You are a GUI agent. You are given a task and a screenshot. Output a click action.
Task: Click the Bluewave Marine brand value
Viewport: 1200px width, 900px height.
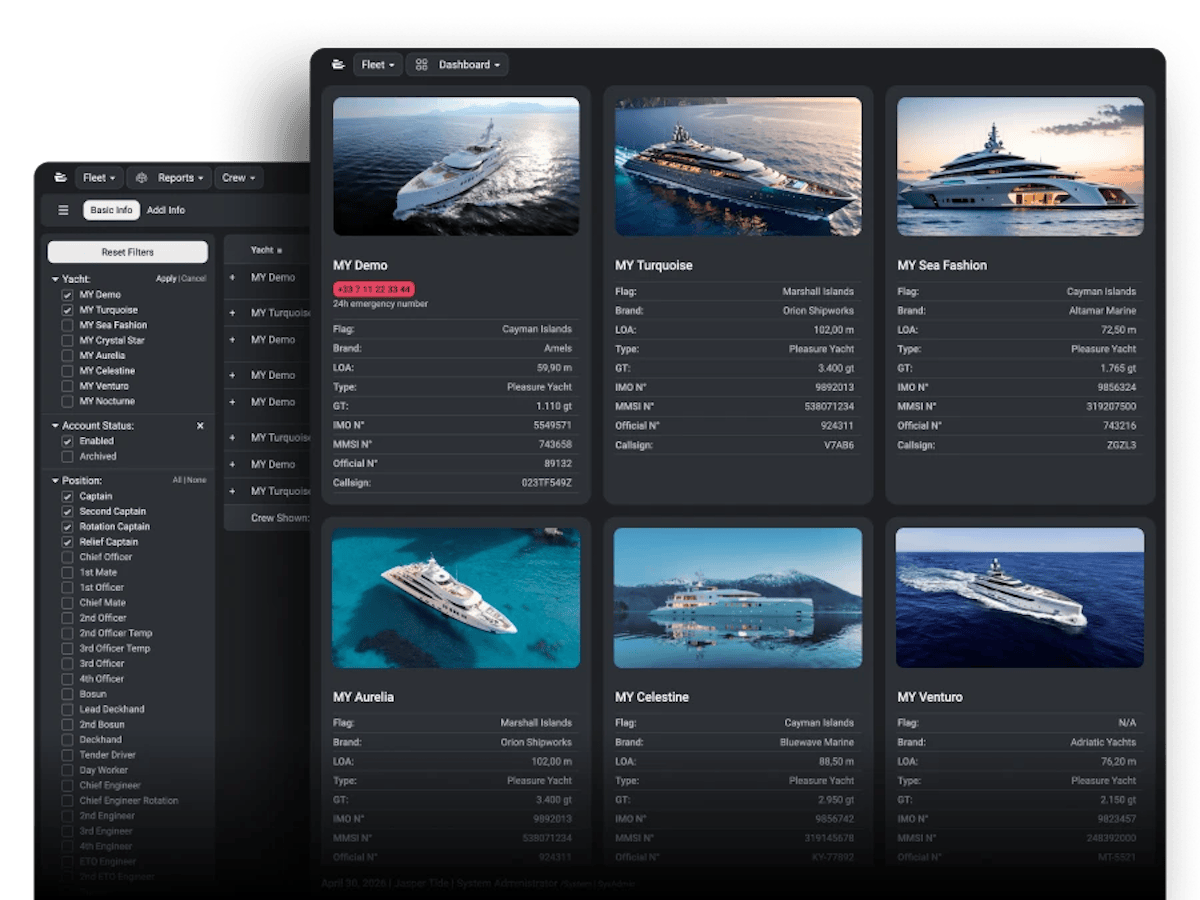[817, 742]
